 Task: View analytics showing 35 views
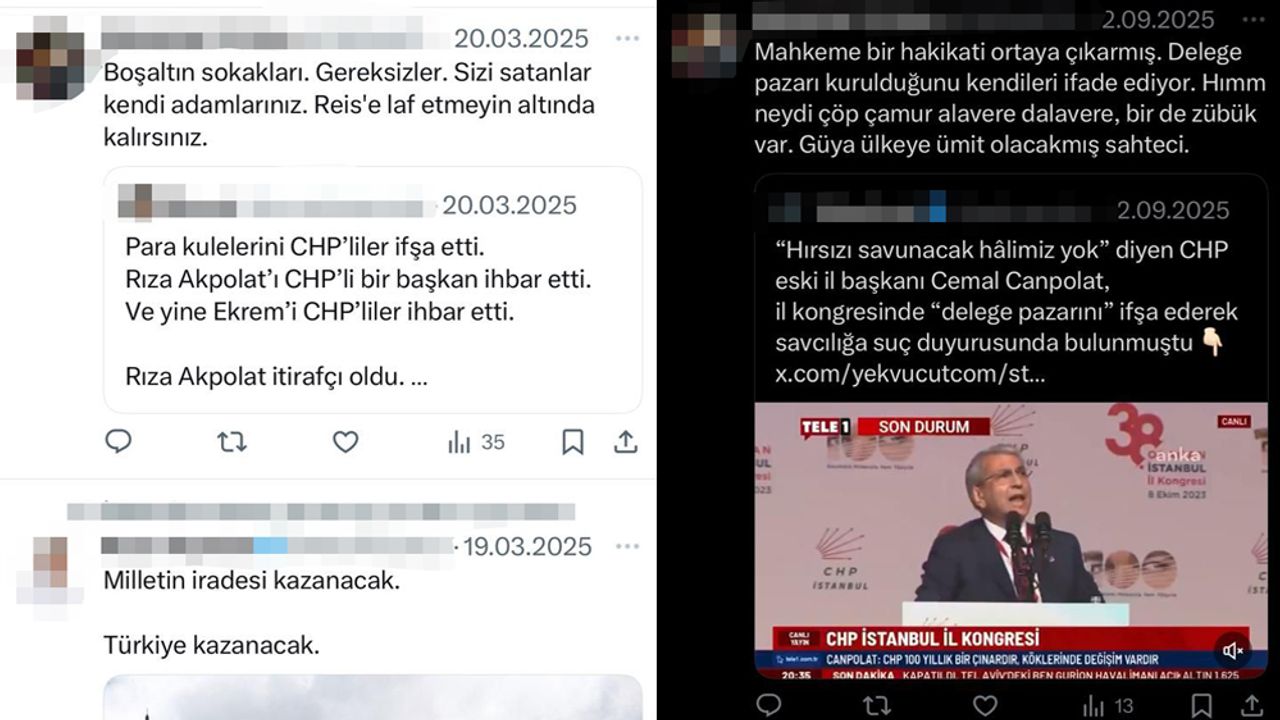click(x=476, y=442)
